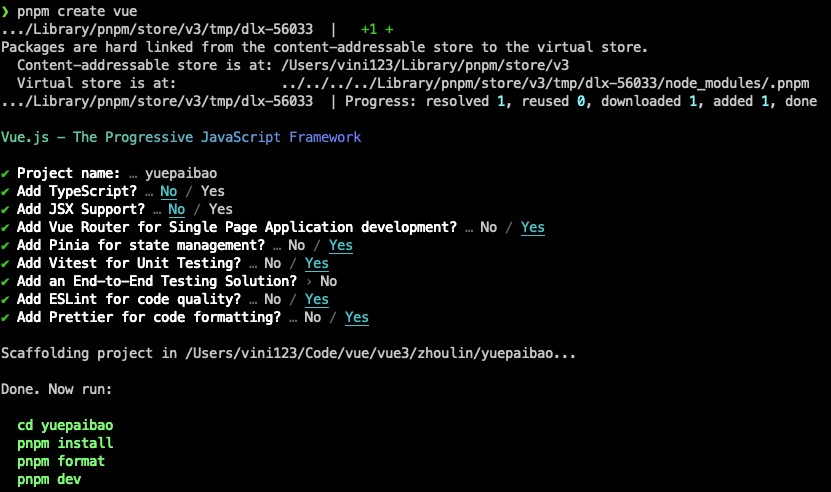The width and height of the screenshot is (831, 492).
Task: Click the content-addressable store path '/Users/vini123/Library/pnpm/store/v3'
Action: pyautogui.click(x=425, y=65)
